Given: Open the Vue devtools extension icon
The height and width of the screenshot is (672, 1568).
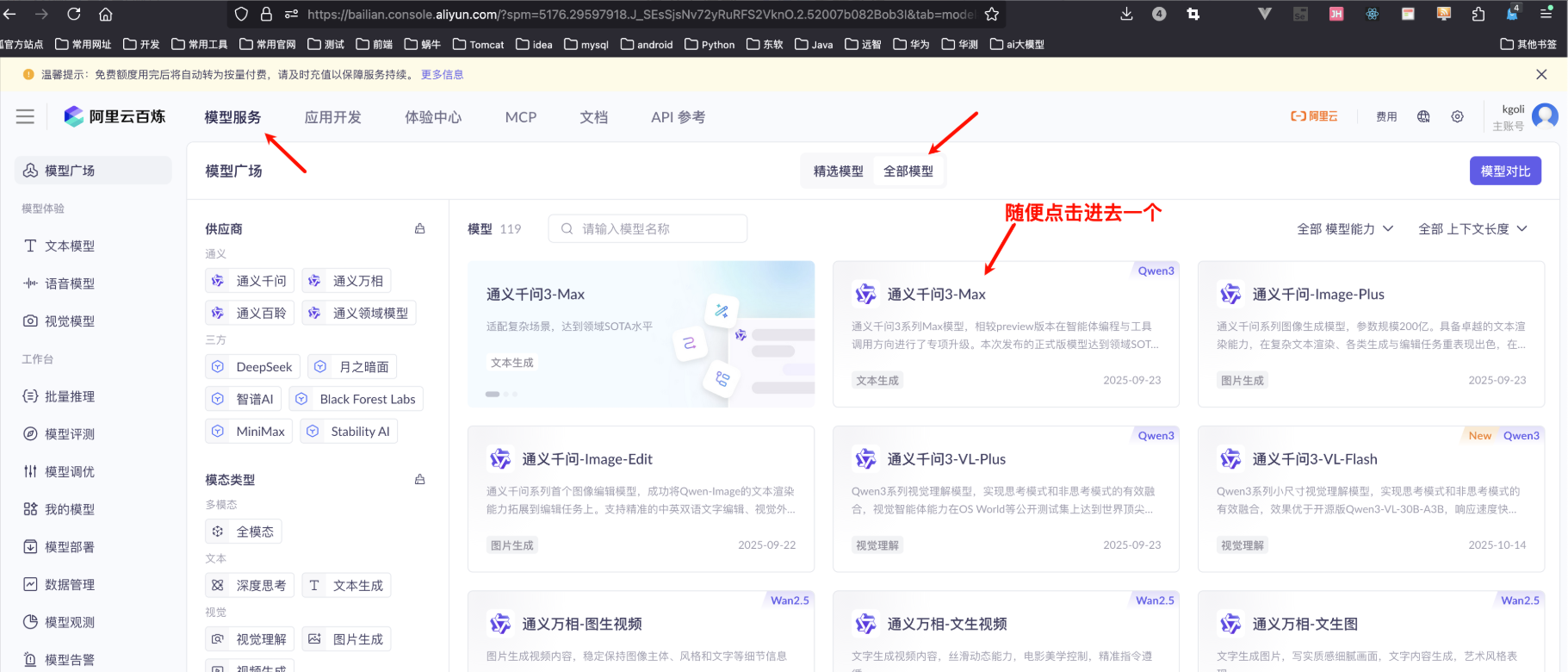Looking at the screenshot, I should (1264, 14).
